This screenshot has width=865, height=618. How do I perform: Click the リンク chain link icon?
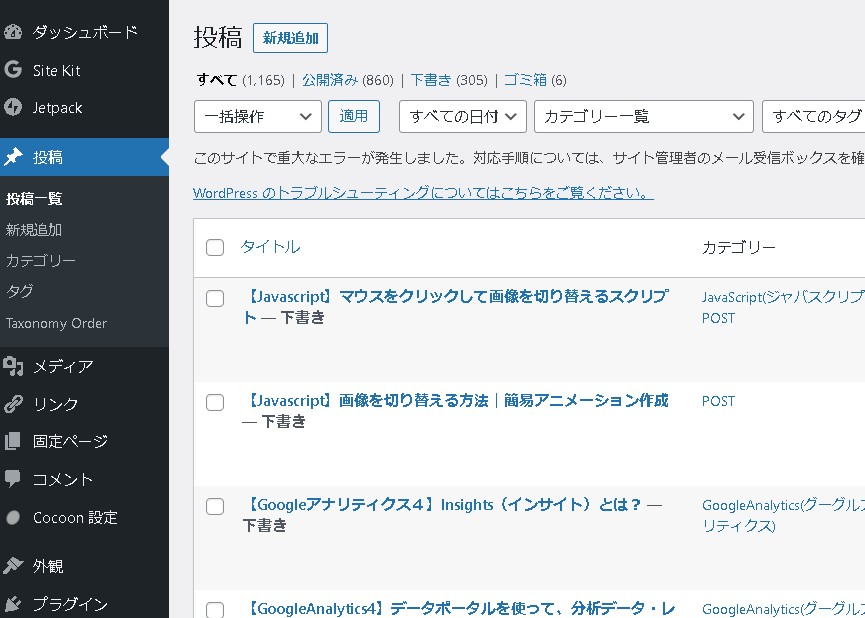(x=13, y=404)
